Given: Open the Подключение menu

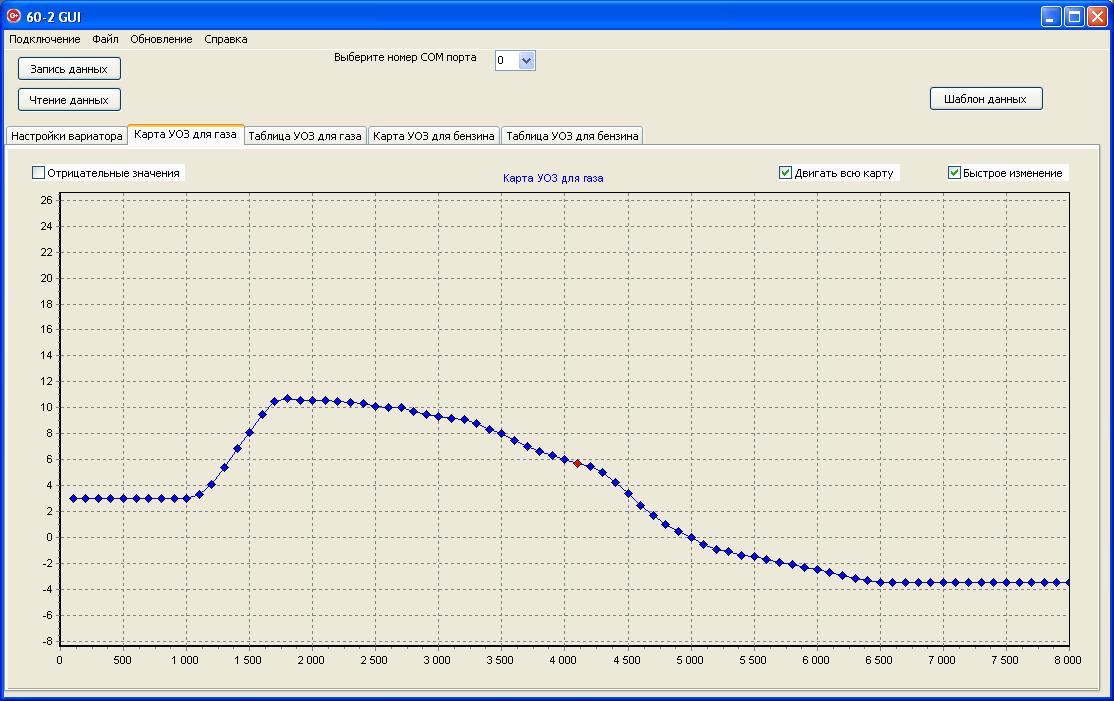Looking at the screenshot, I should pos(45,39).
